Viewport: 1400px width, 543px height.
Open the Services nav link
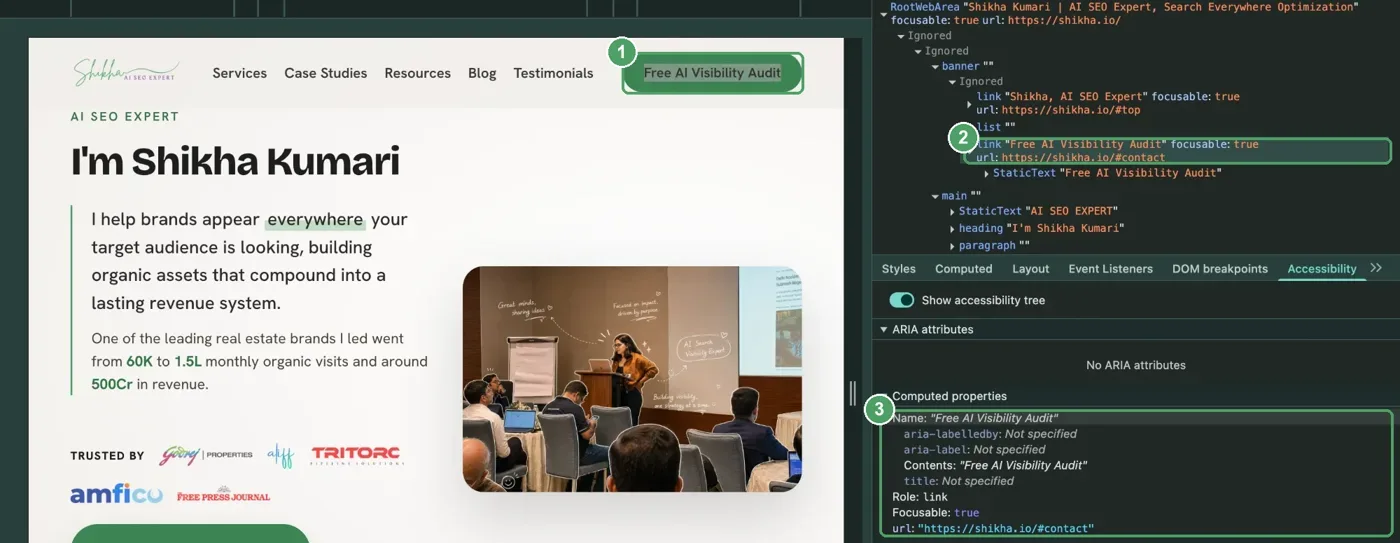coord(239,73)
